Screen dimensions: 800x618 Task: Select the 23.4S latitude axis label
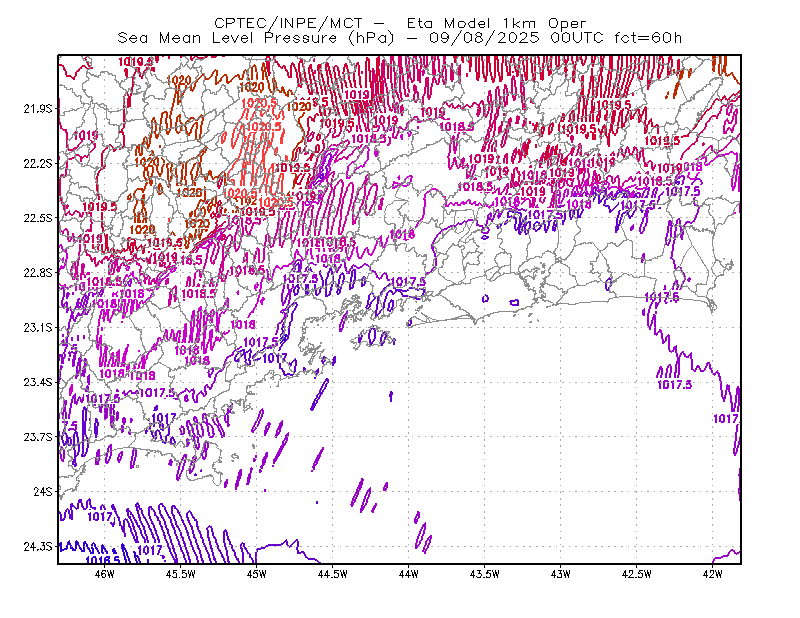38,382
